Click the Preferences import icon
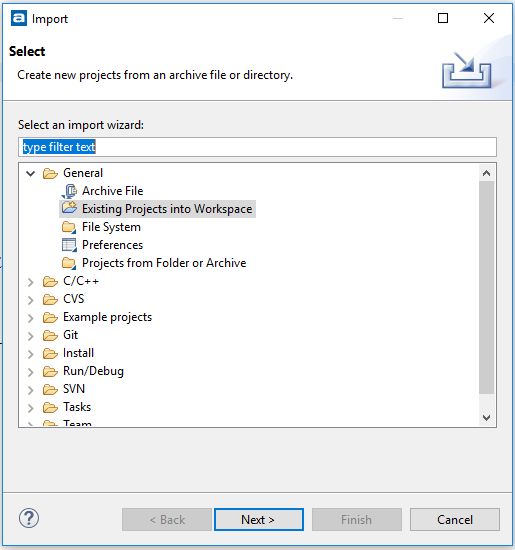This screenshot has width=515, height=550. pyautogui.click(x=69, y=245)
